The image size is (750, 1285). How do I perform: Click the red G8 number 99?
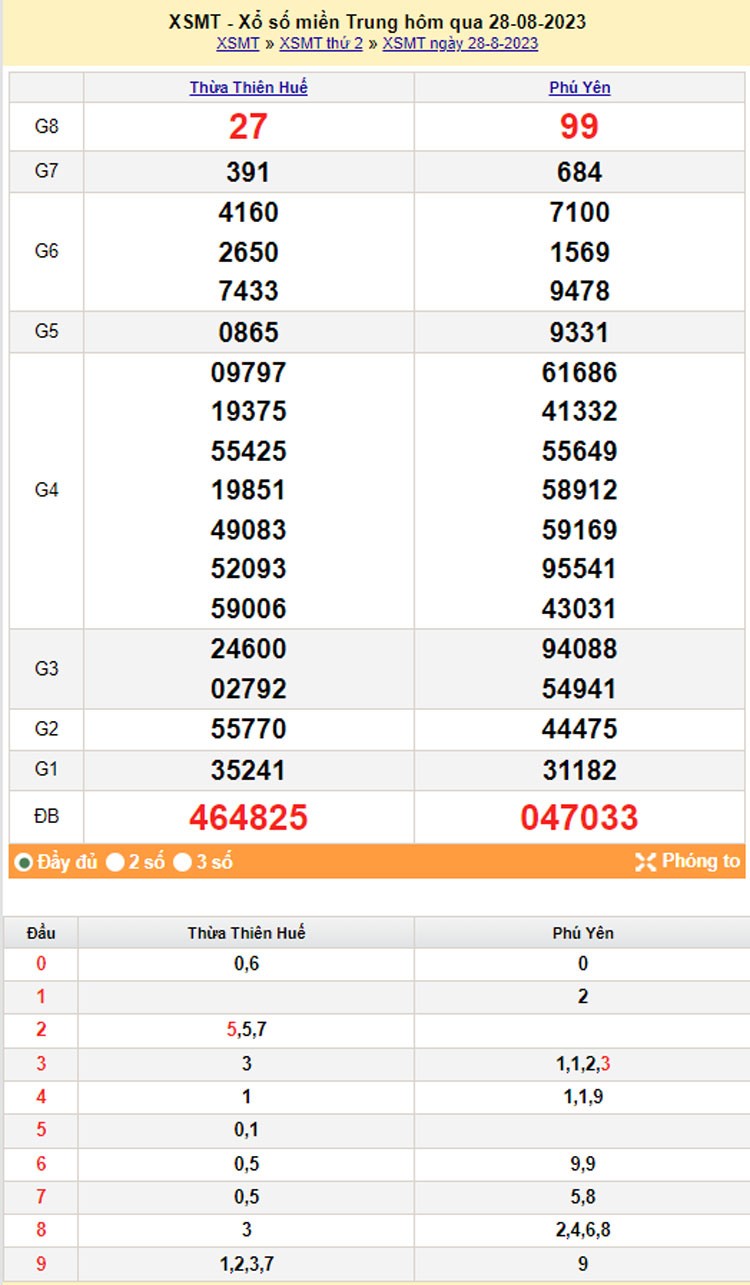coord(579,127)
